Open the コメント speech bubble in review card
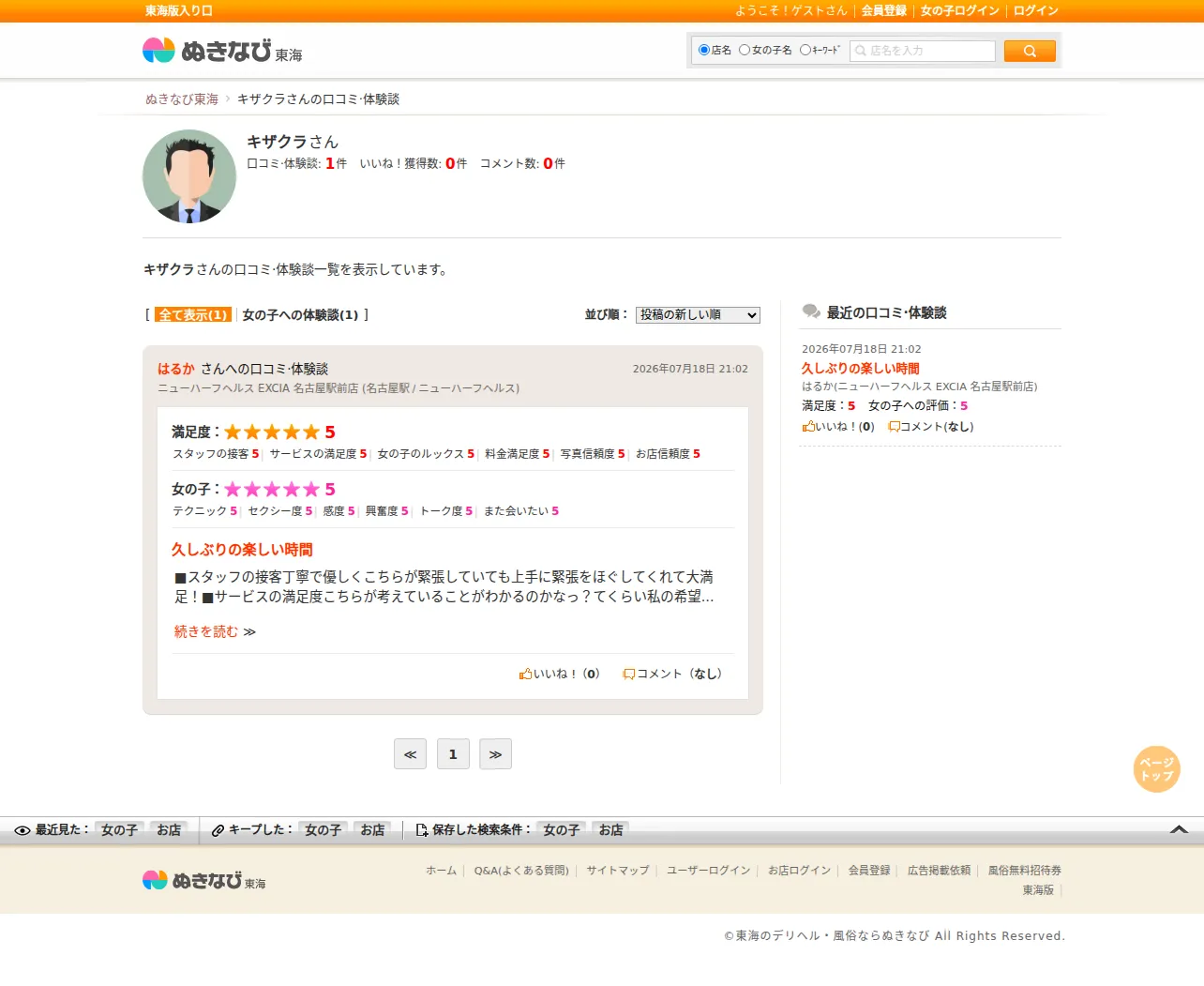Image resolution: width=1204 pixels, height=986 pixels. 629,674
